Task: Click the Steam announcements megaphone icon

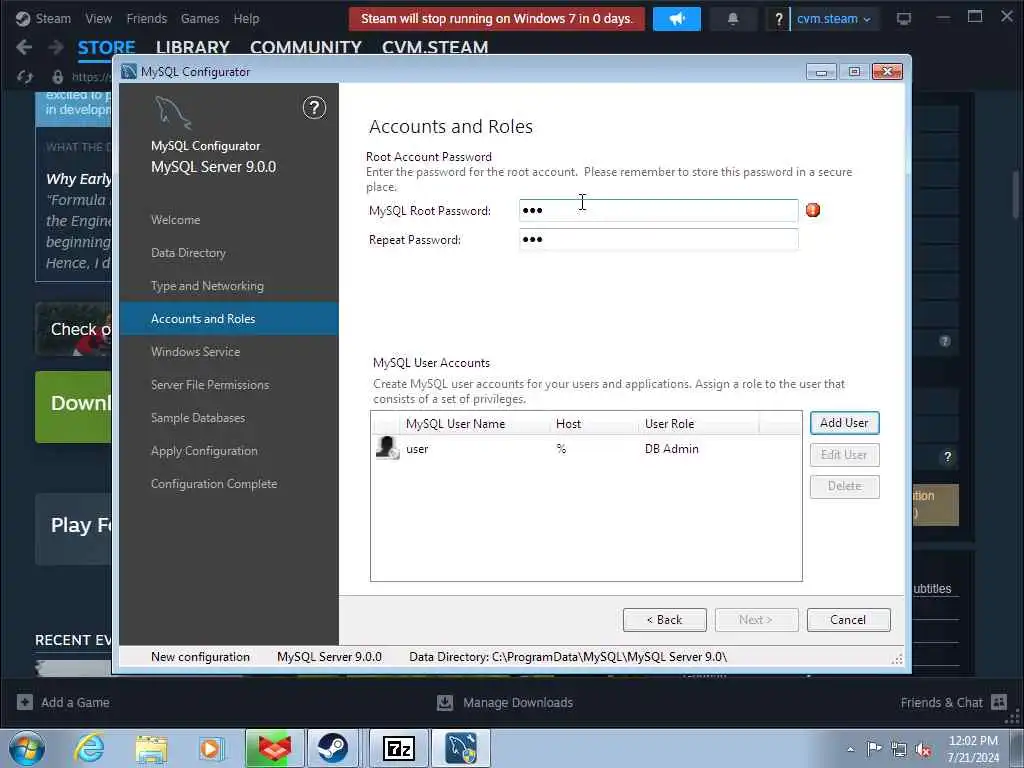Action: click(677, 18)
